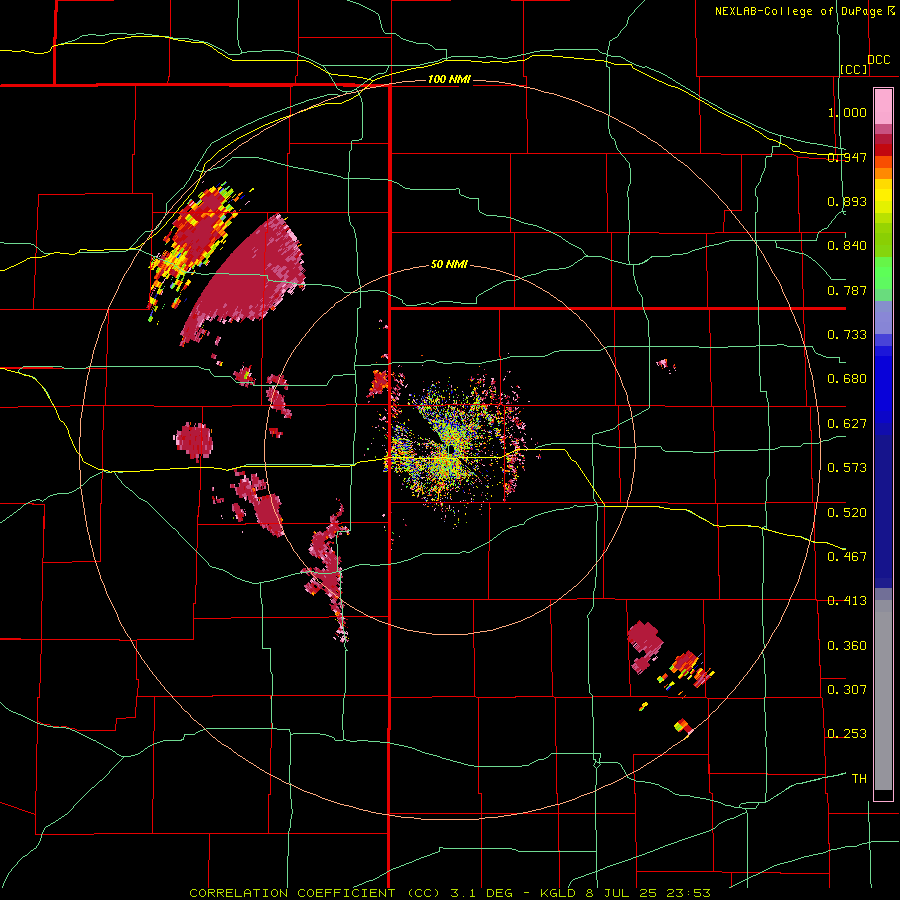Click the 0.893 legend value
This screenshot has height=900, width=900.
pyautogui.click(x=847, y=201)
